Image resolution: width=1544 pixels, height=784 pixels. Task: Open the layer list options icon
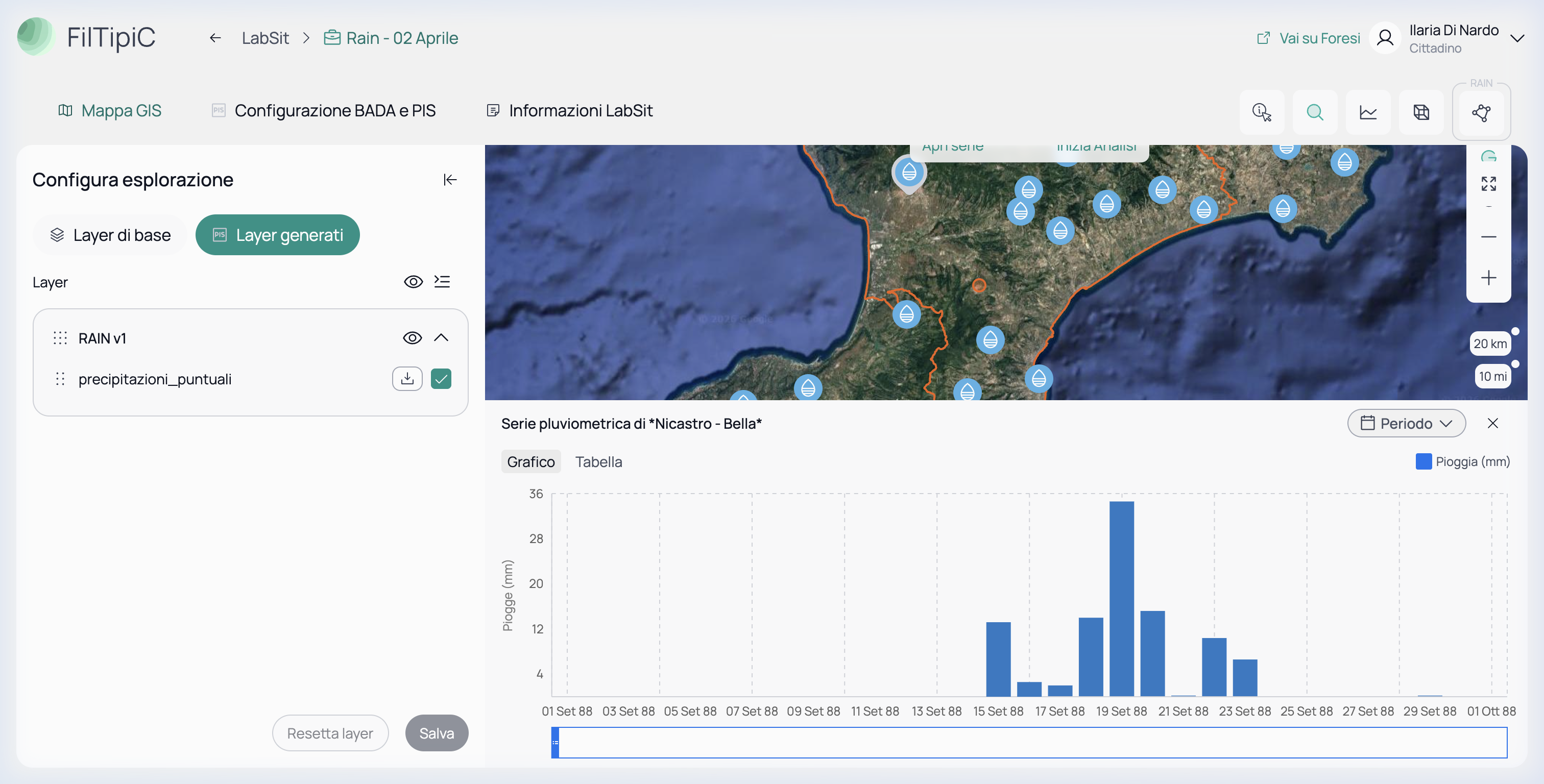coord(442,282)
